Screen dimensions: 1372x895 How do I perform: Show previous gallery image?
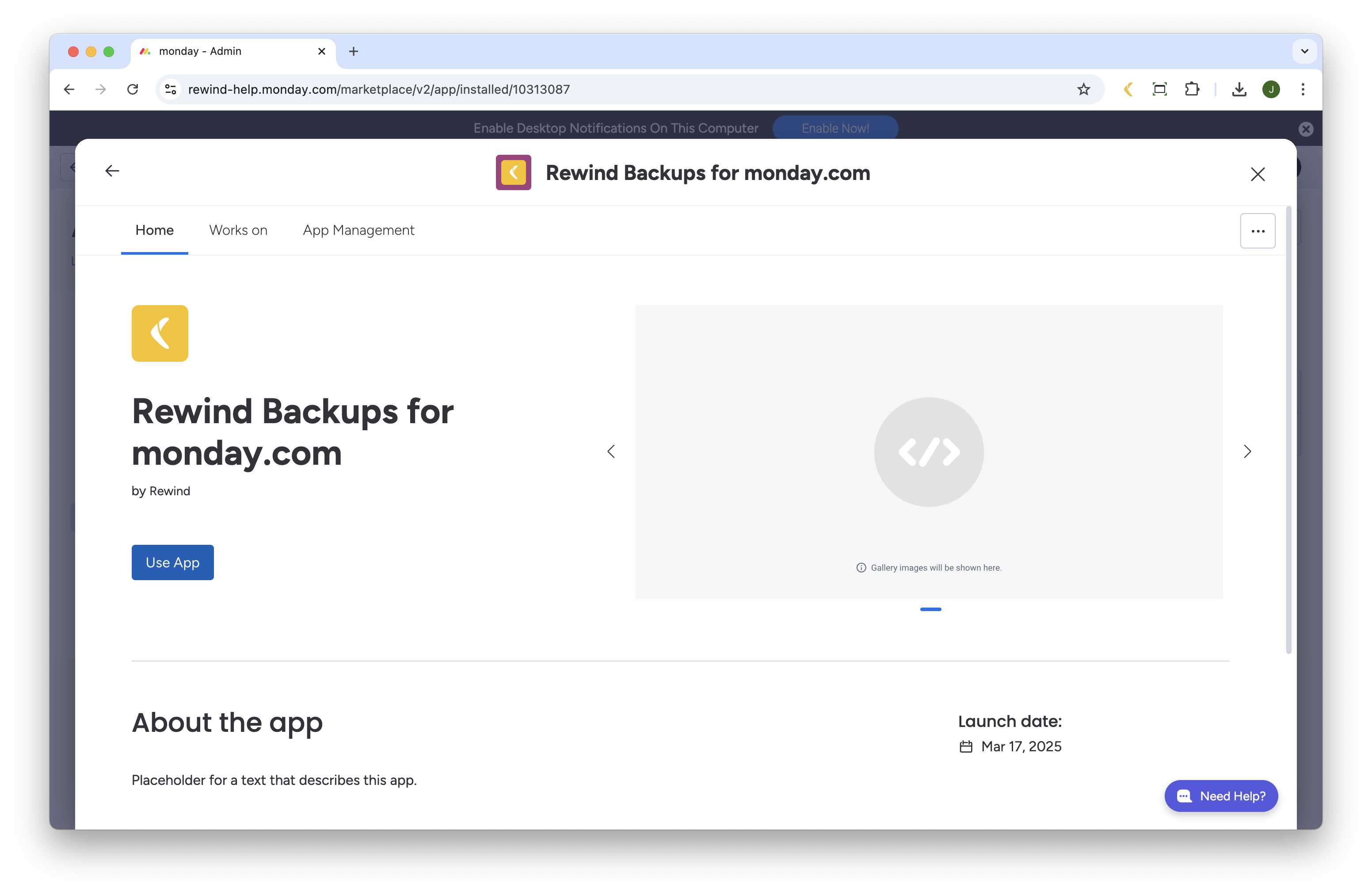[x=611, y=451]
